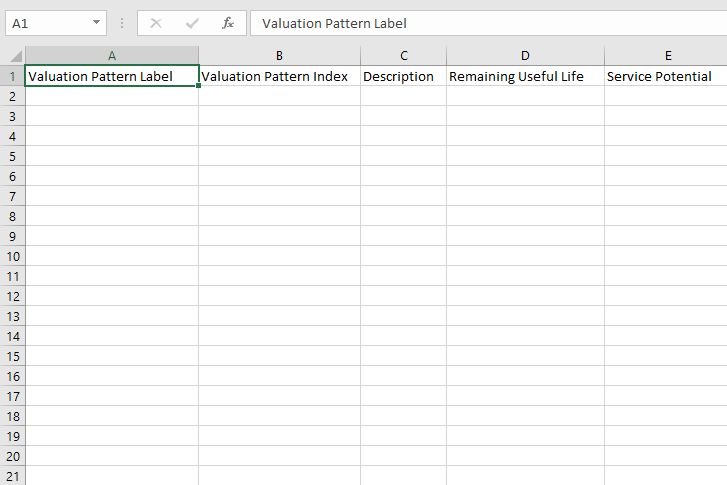The image size is (727, 485).
Task: Click the fill handle of cell A1
Action: (x=198, y=86)
